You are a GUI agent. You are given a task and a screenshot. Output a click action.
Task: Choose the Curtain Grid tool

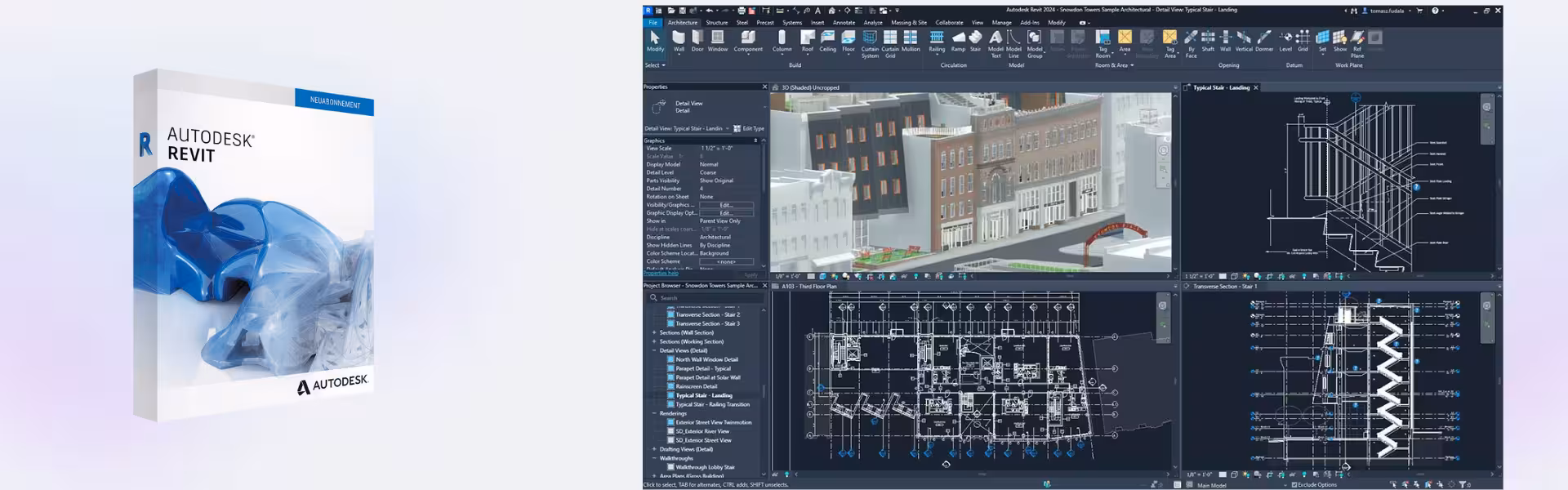[x=890, y=43]
